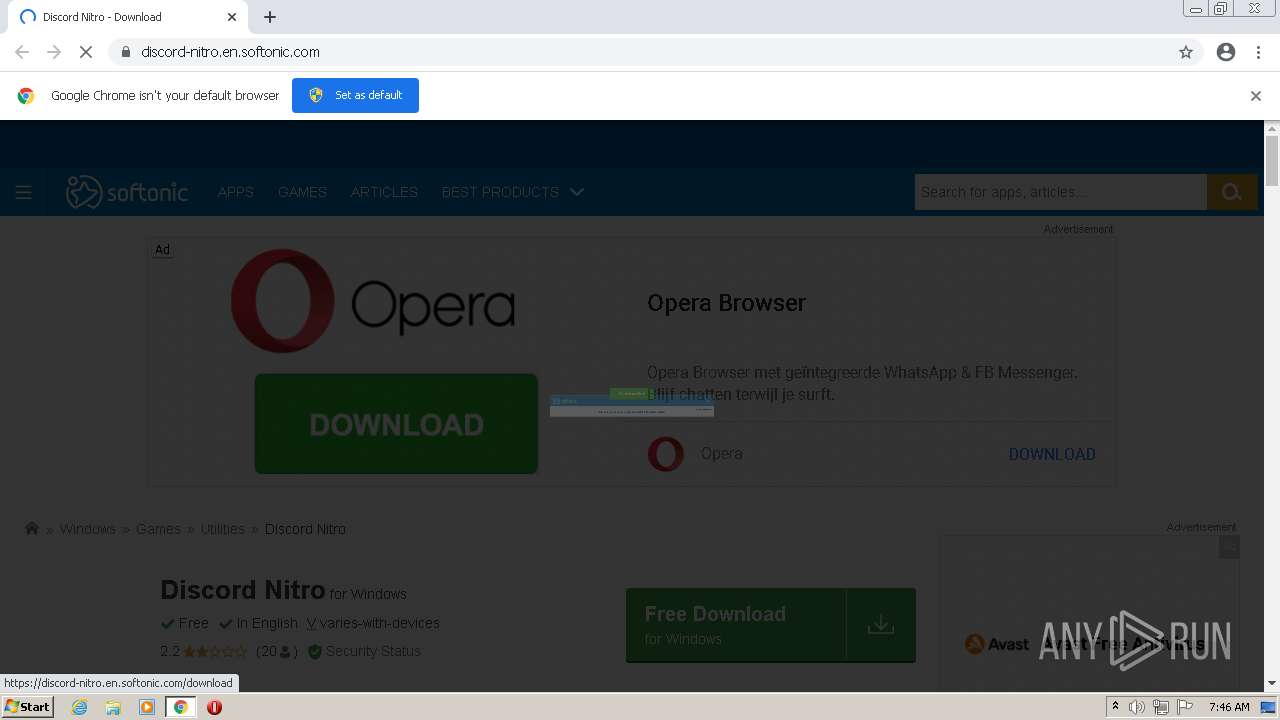Open the Utilities breadcrumb link

(x=222, y=529)
